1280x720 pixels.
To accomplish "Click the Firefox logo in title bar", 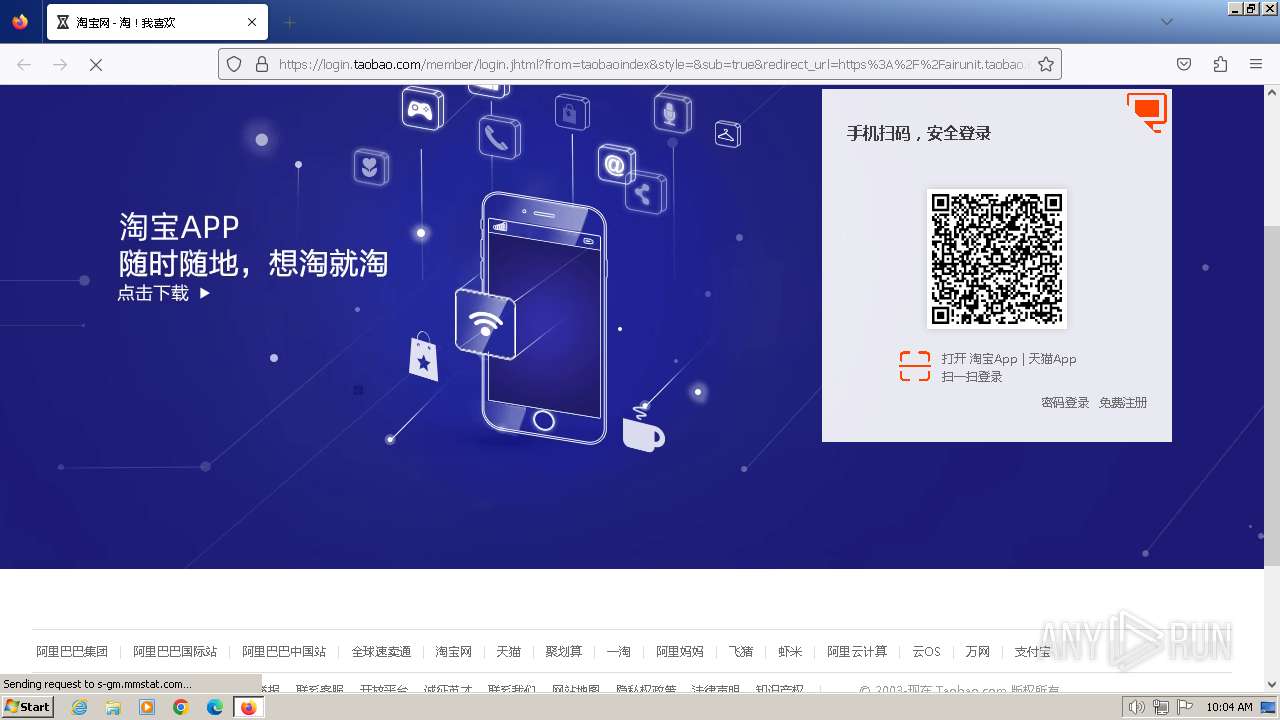I will click(20, 21).
